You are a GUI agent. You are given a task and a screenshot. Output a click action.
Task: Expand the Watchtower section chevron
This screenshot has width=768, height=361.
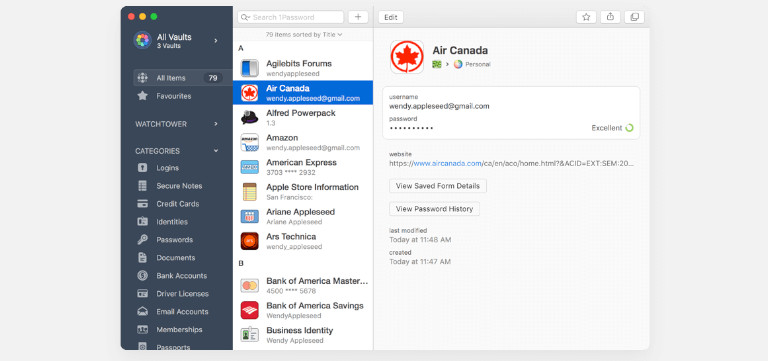tap(216, 124)
